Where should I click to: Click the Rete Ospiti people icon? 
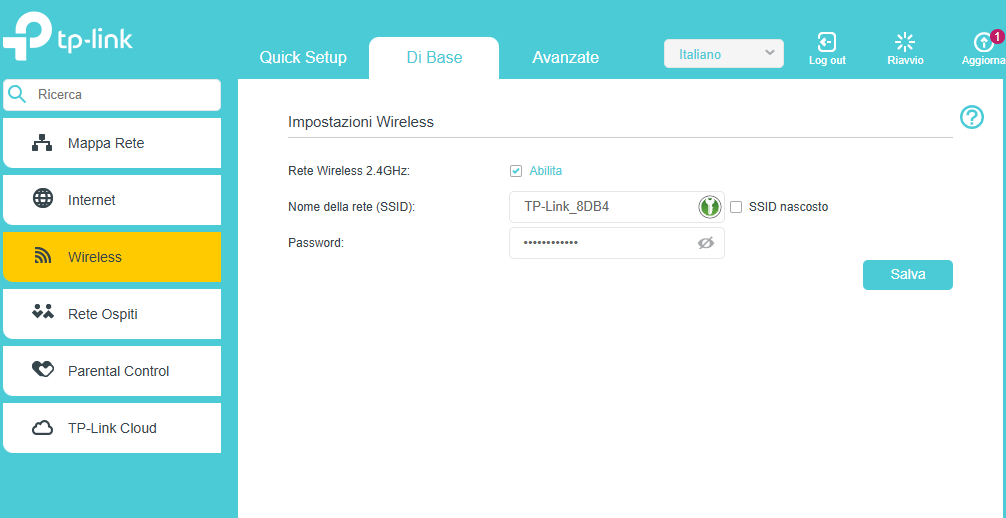(x=43, y=313)
